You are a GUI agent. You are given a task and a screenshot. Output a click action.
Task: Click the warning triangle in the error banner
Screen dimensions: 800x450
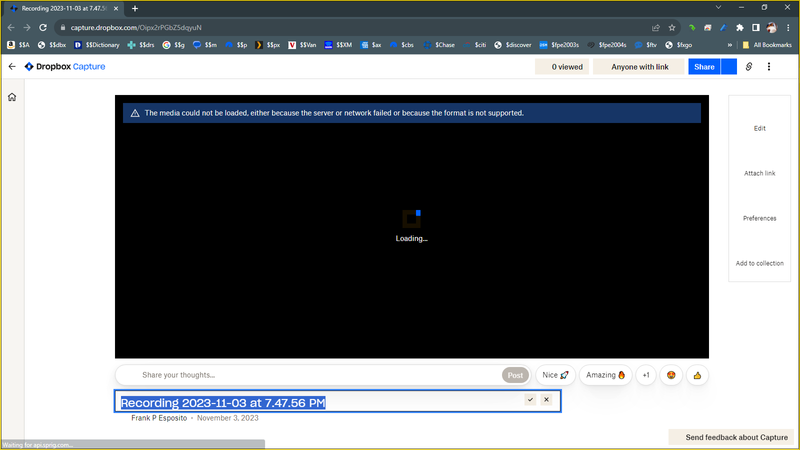coord(135,113)
